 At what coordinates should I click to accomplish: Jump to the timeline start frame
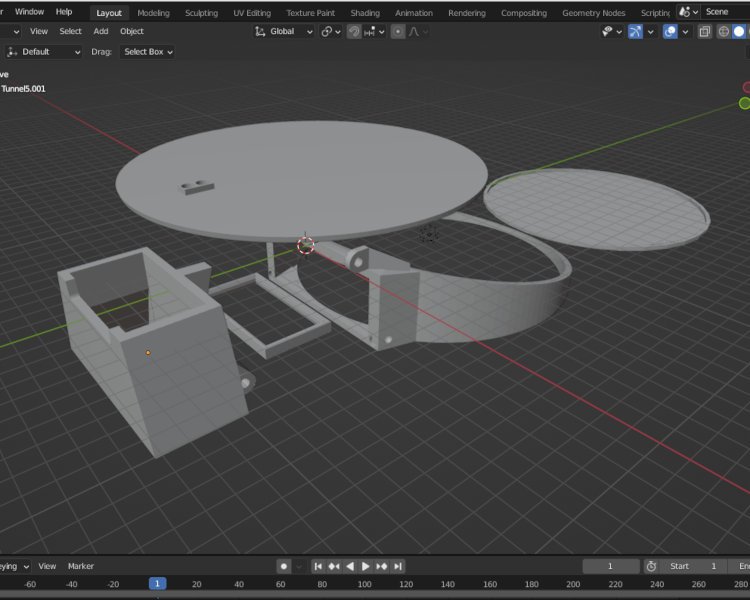[318, 566]
